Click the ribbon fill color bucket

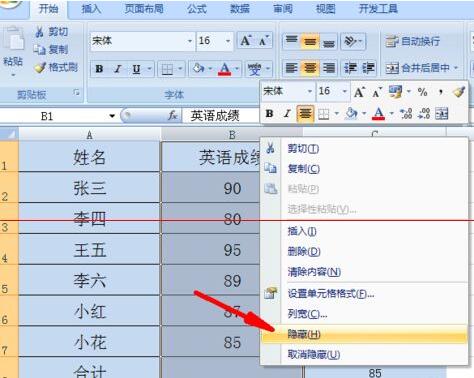[198, 69]
